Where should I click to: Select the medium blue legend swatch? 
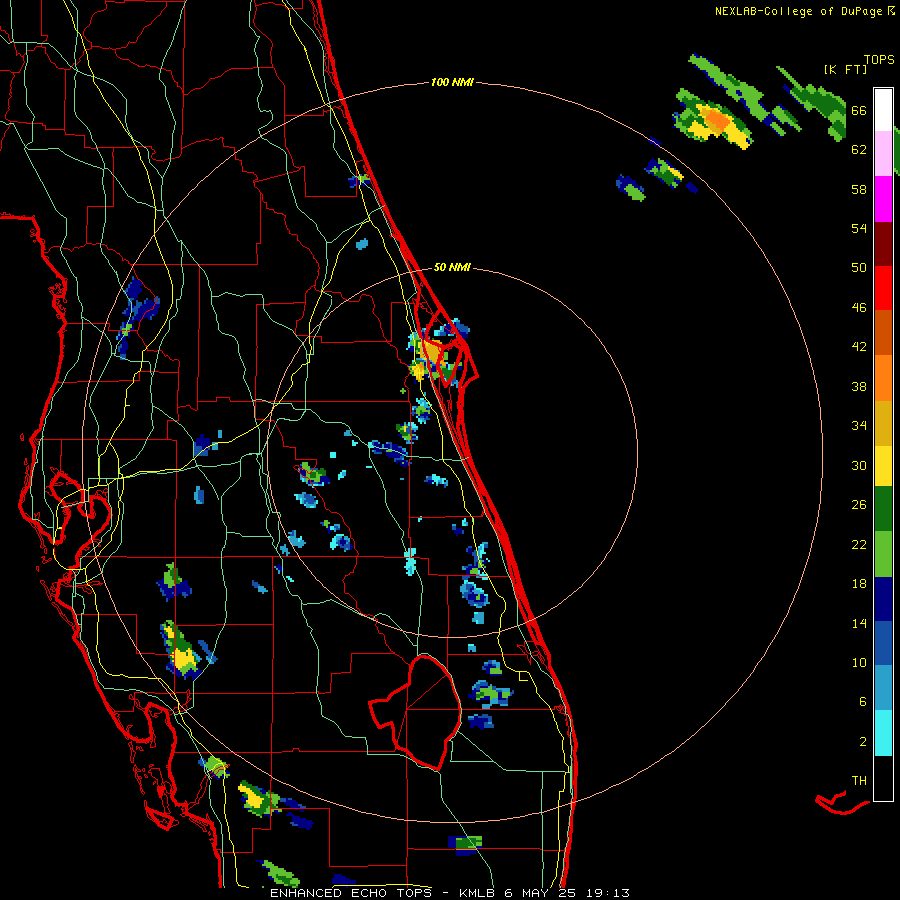tap(883, 644)
